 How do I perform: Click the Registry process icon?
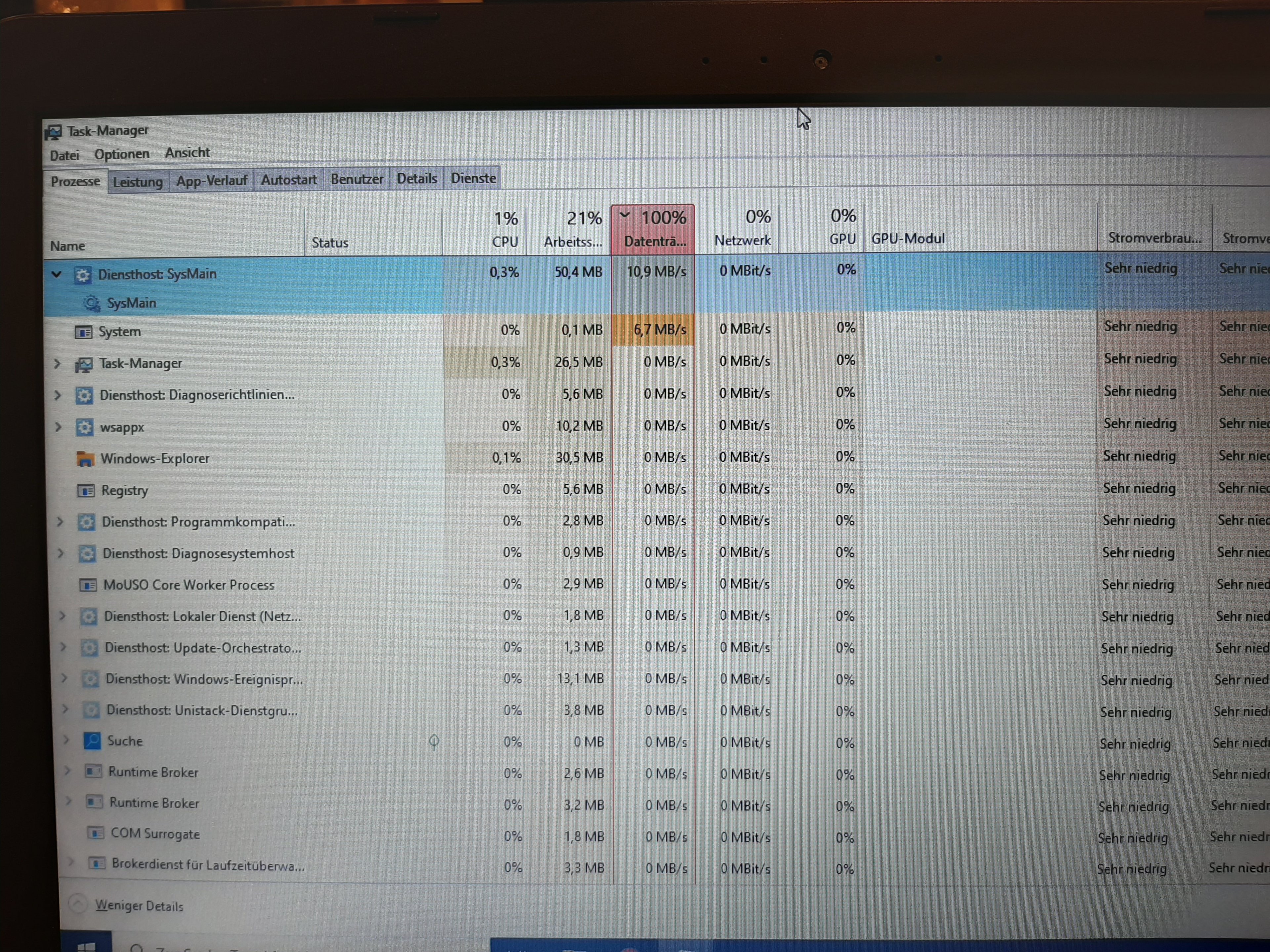[x=86, y=491]
